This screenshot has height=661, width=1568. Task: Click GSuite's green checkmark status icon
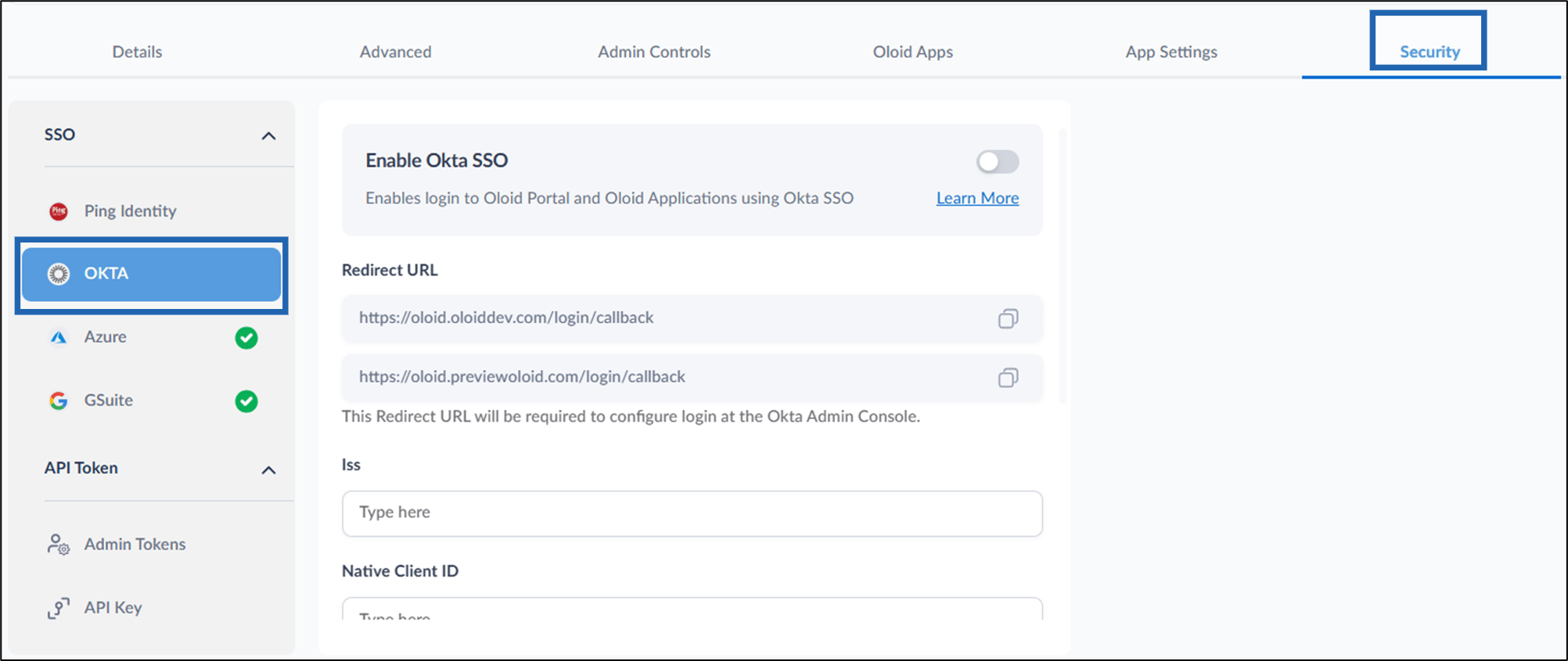pos(246,401)
